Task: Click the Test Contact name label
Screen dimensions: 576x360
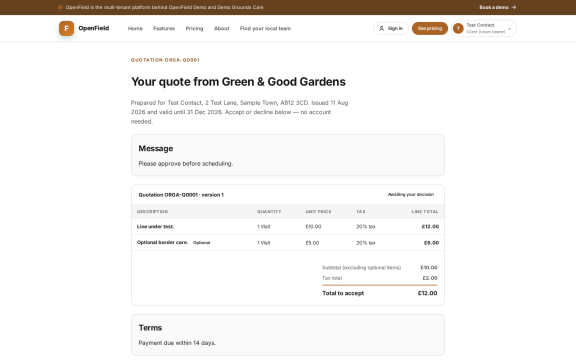Action: 480,25
